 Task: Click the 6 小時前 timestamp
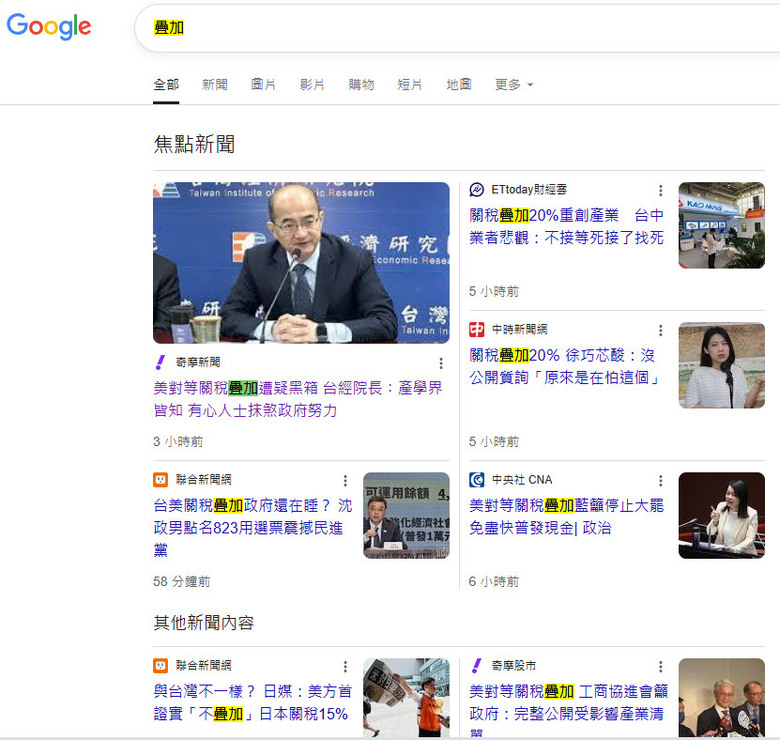click(x=494, y=581)
